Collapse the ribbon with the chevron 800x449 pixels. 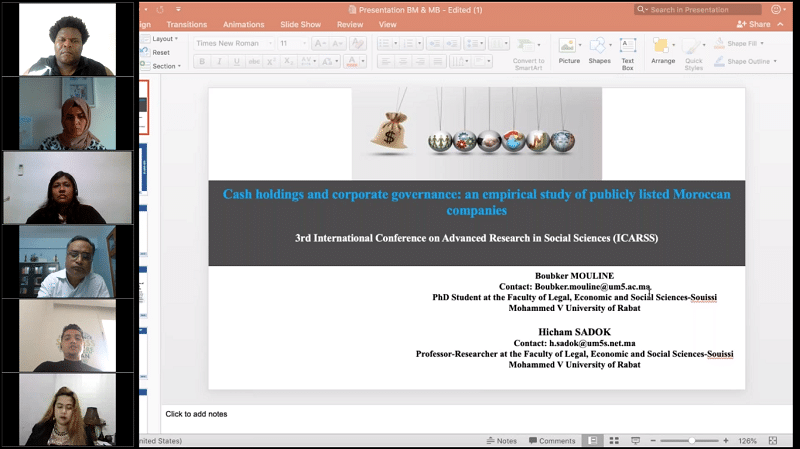[x=781, y=24]
